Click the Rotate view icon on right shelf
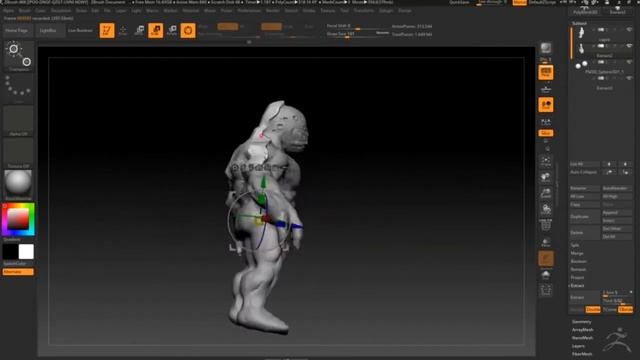The image size is (640, 360). coord(546,209)
